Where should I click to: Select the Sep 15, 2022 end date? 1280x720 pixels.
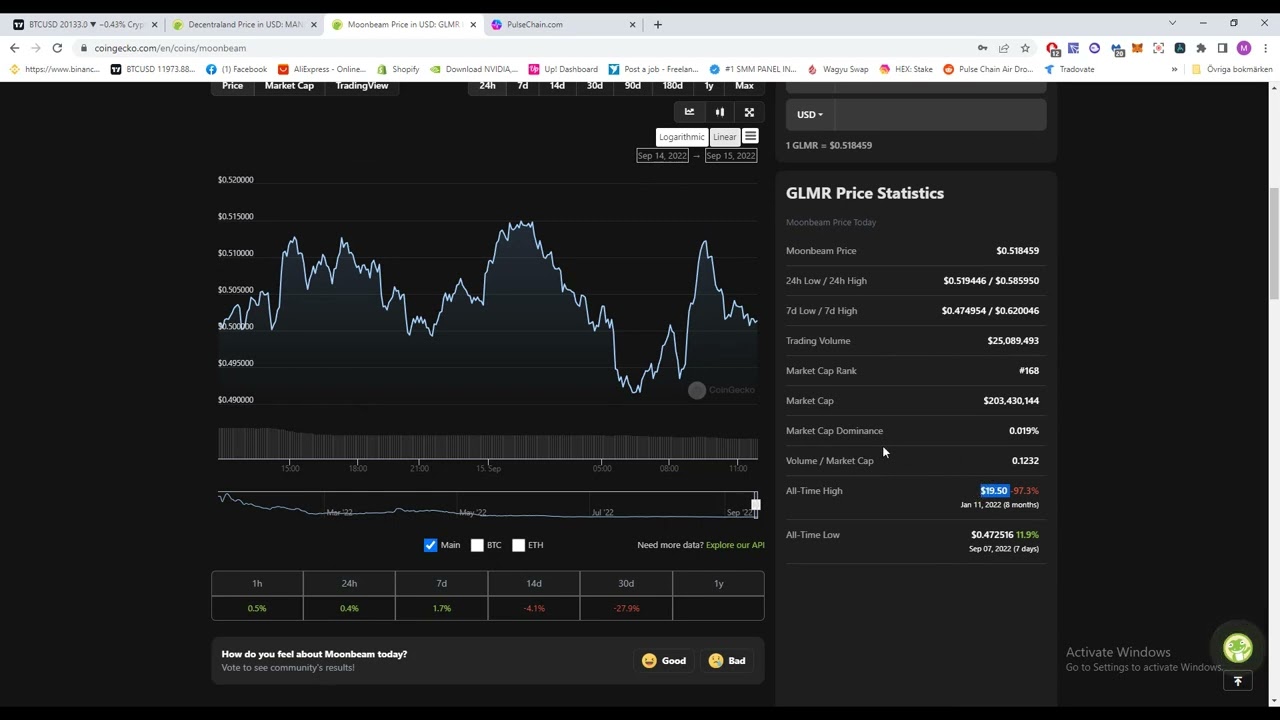[x=731, y=156]
